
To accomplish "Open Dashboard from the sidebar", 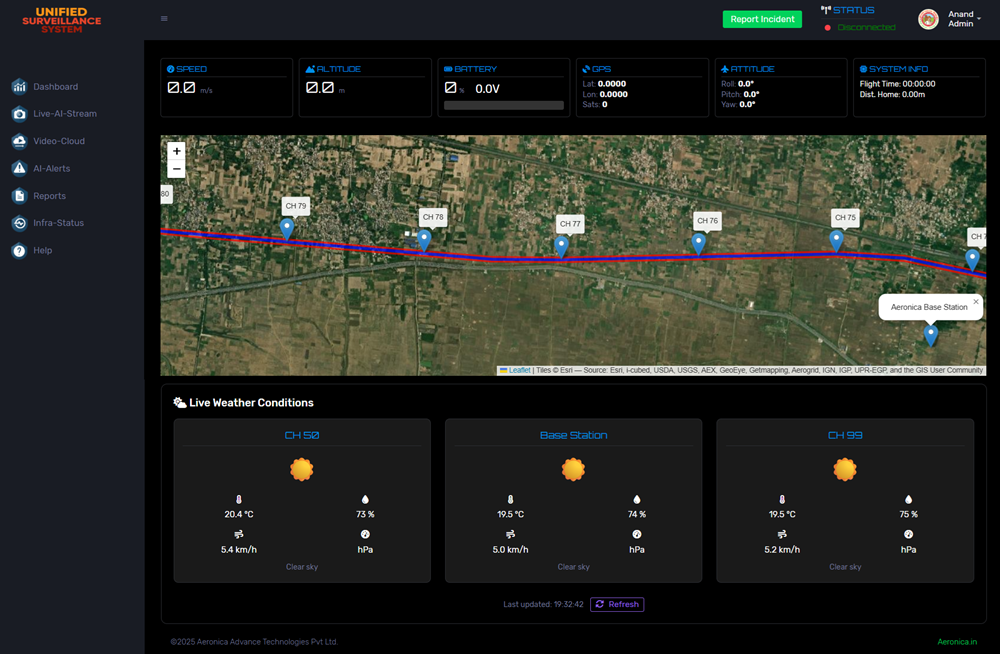I will pos(54,87).
